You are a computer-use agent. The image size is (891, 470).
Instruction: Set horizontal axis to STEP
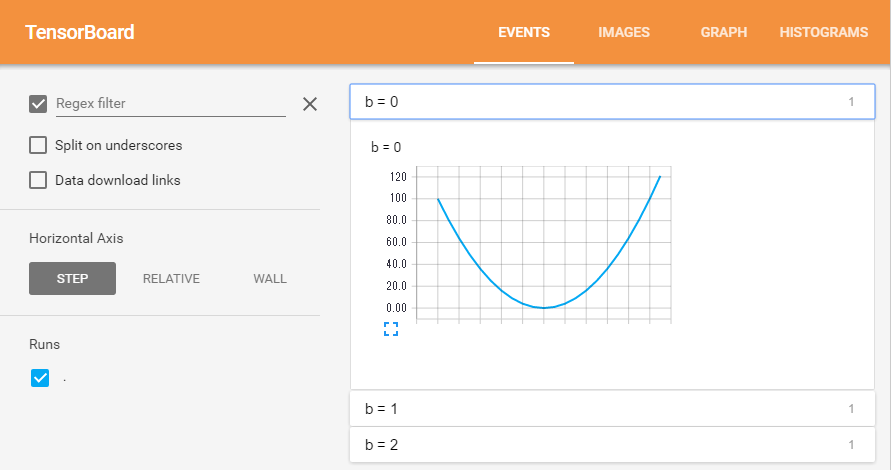72,278
